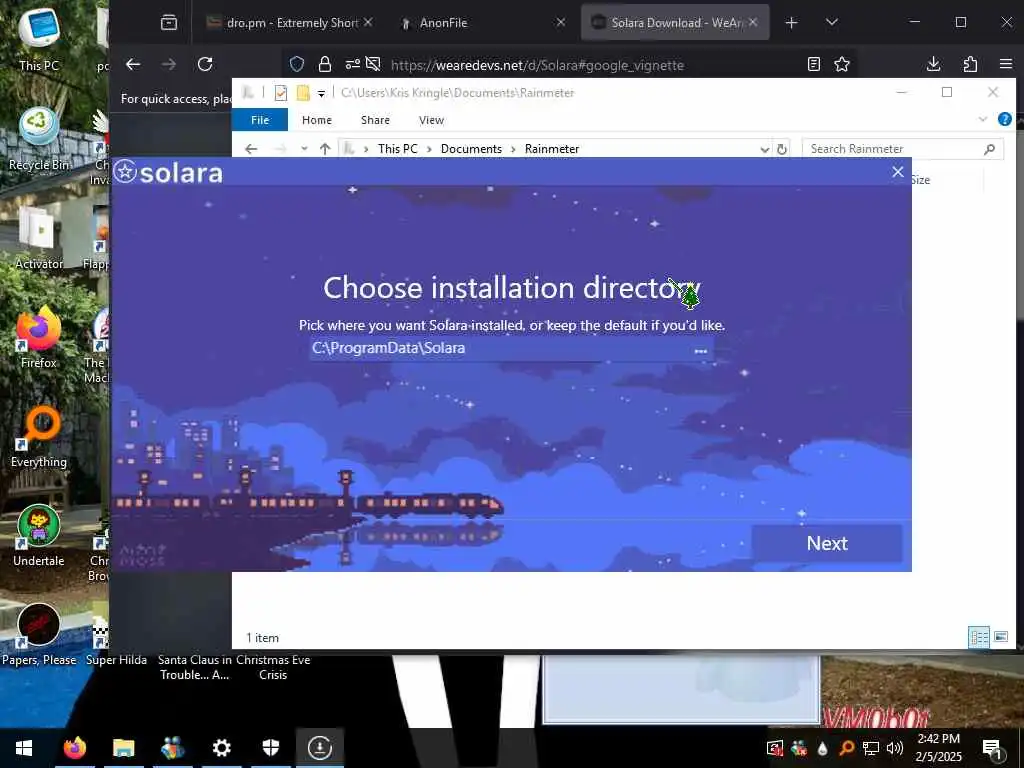Screen dimensions: 1024x768
Task: Close the dro.pm browser tab
Action: click(368, 22)
